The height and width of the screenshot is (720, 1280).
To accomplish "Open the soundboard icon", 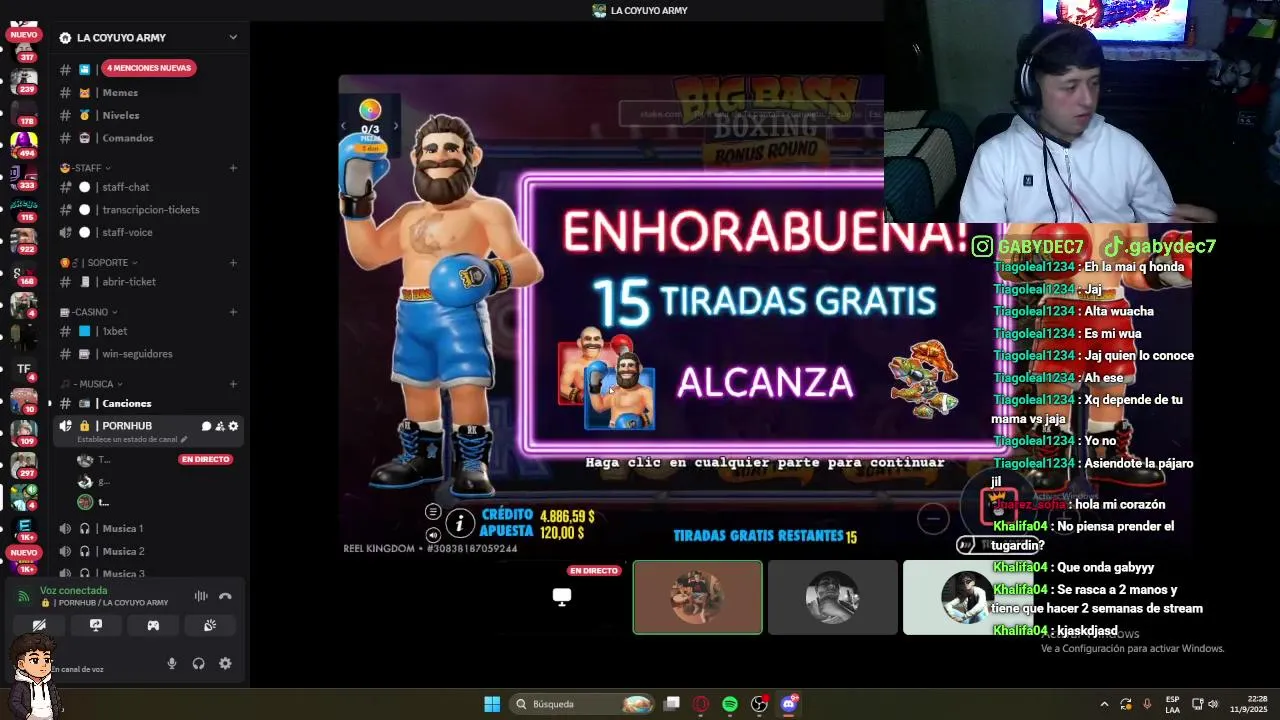I will (210, 625).
